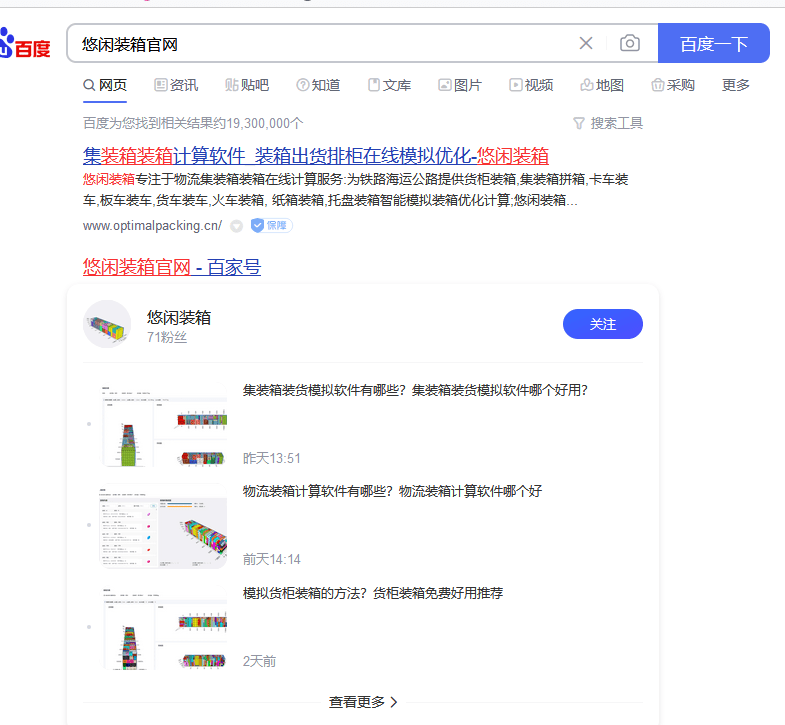Expand the 更多 search categories
This screenshot has height=725, width=785.
[735, 85]
